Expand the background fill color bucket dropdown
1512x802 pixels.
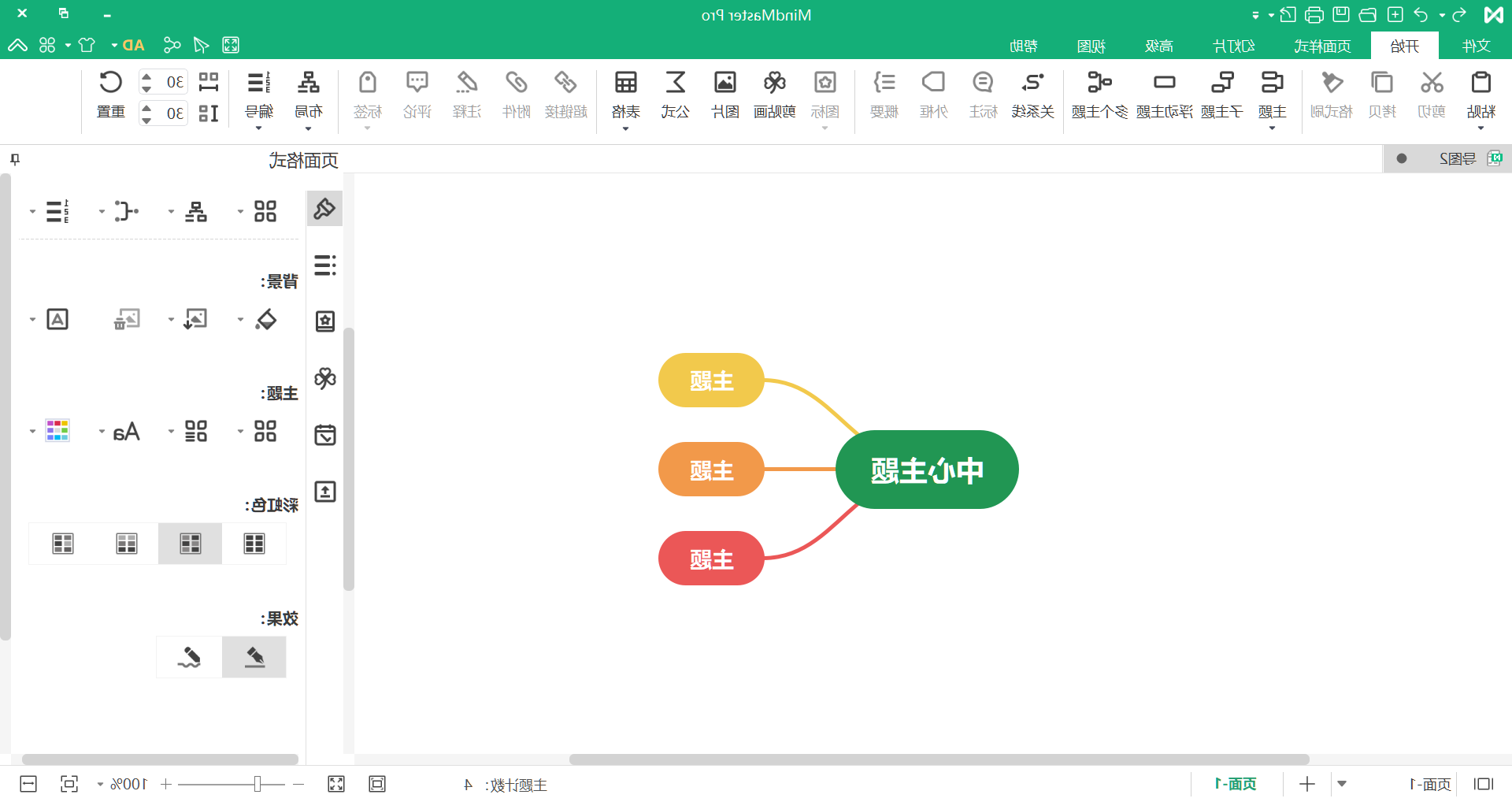click(241, 320)
